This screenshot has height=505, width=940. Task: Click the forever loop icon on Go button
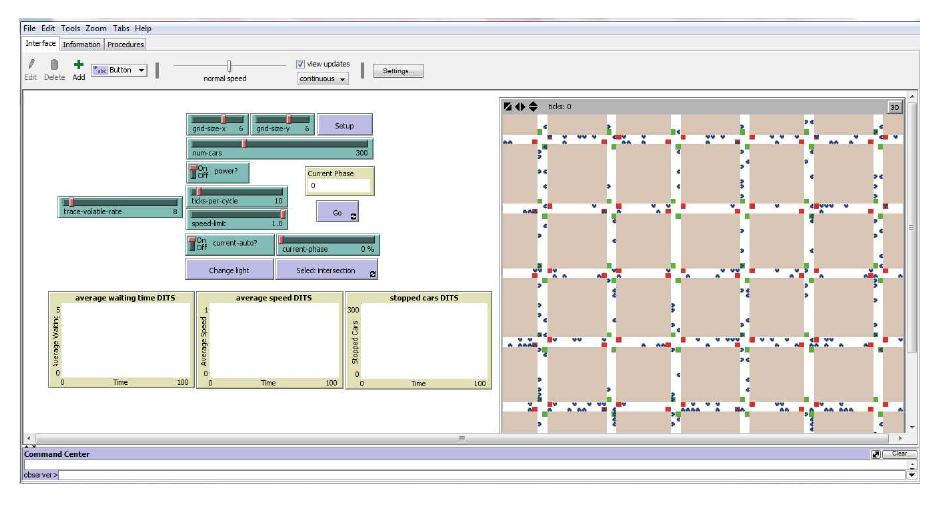(x=354, y=216)
